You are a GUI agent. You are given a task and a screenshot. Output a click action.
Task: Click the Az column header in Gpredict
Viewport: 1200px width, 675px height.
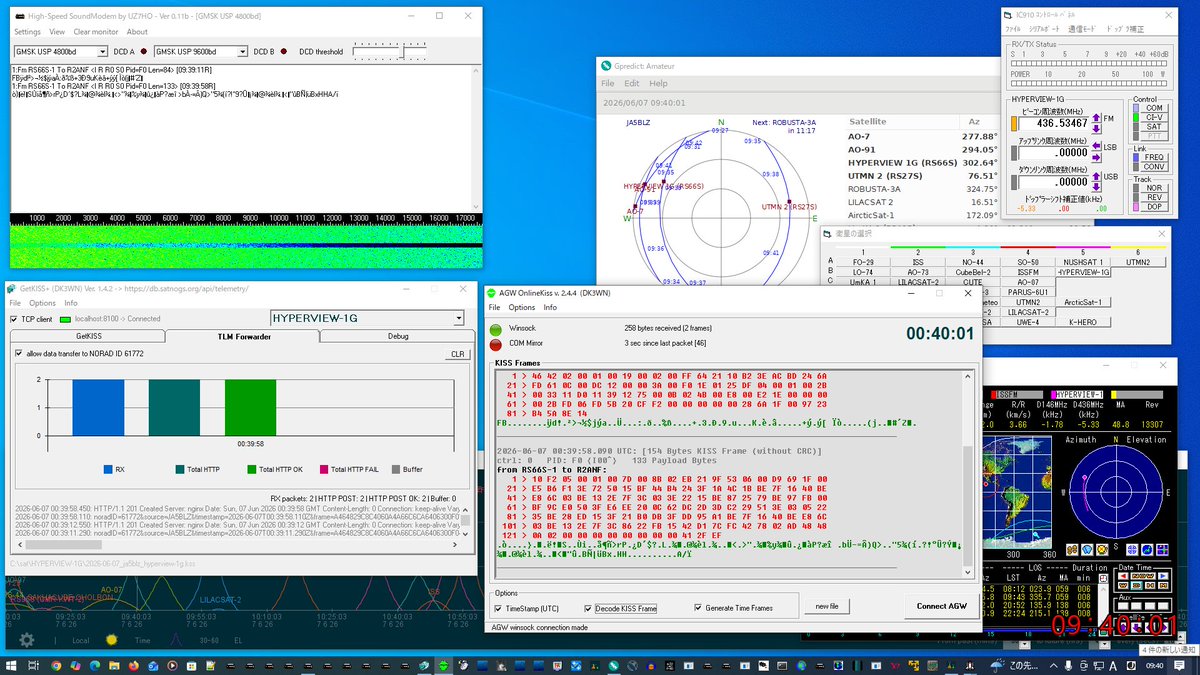tap(974, 120)
